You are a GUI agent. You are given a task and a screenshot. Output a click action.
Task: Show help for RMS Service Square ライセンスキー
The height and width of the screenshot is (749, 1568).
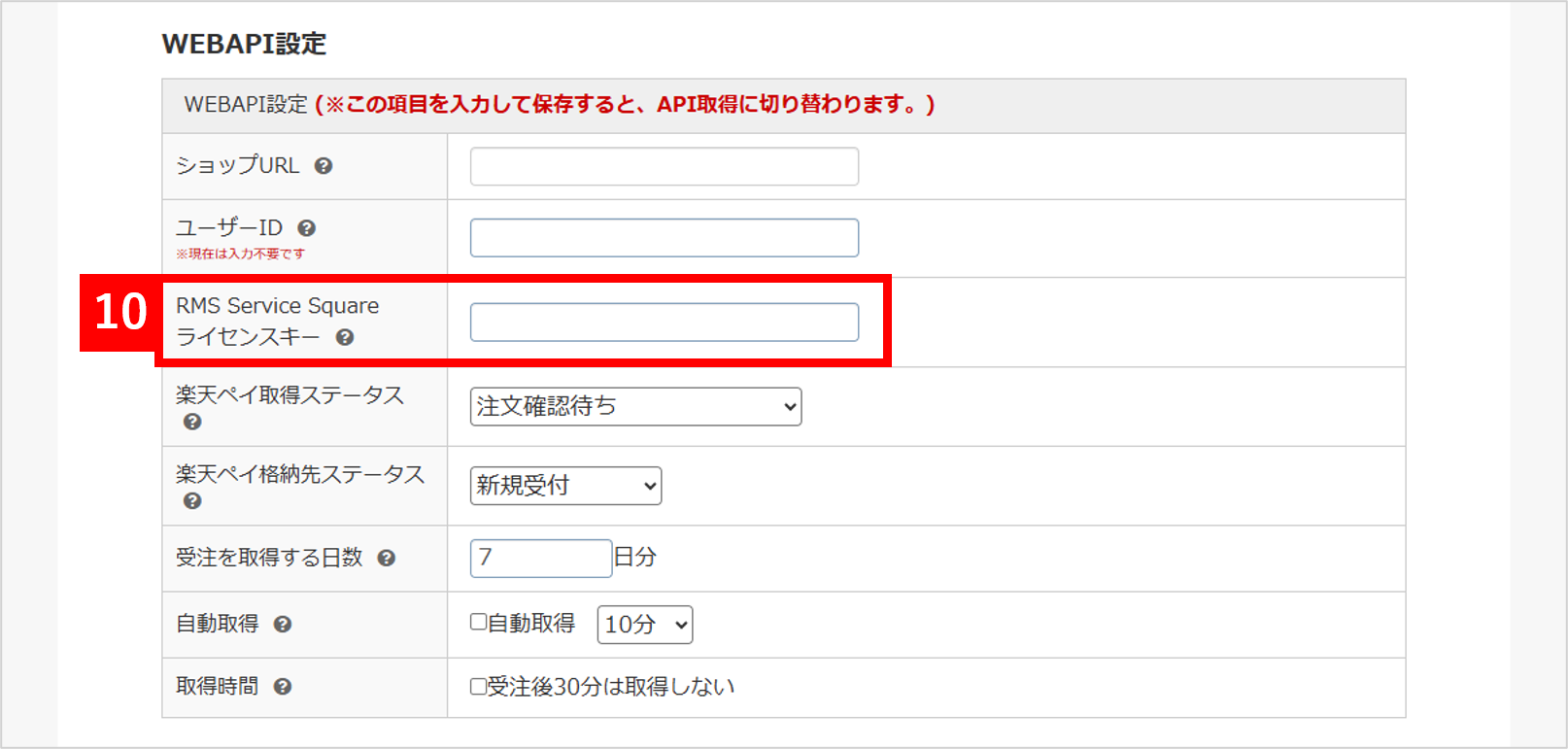pos(345,337)
